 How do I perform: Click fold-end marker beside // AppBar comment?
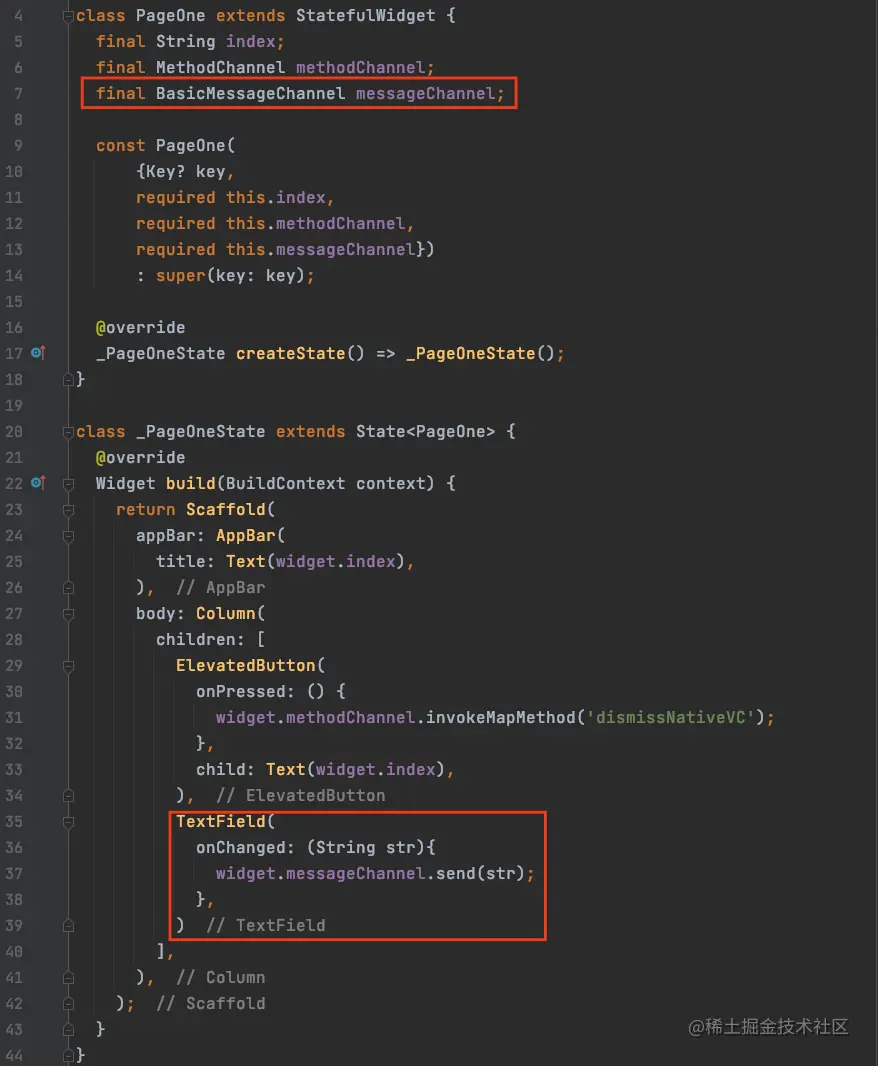coord(68,587)
